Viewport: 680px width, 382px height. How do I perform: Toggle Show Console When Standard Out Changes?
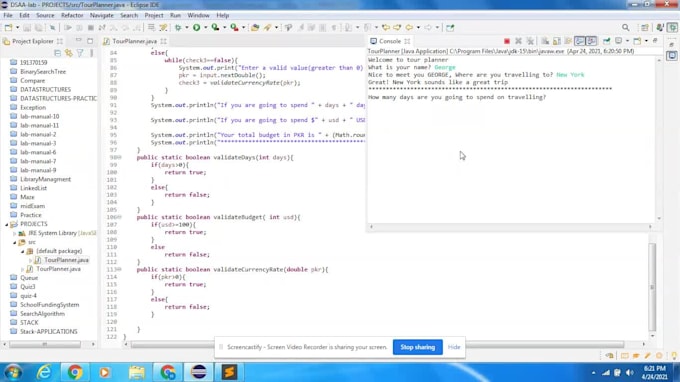(579, 41)
